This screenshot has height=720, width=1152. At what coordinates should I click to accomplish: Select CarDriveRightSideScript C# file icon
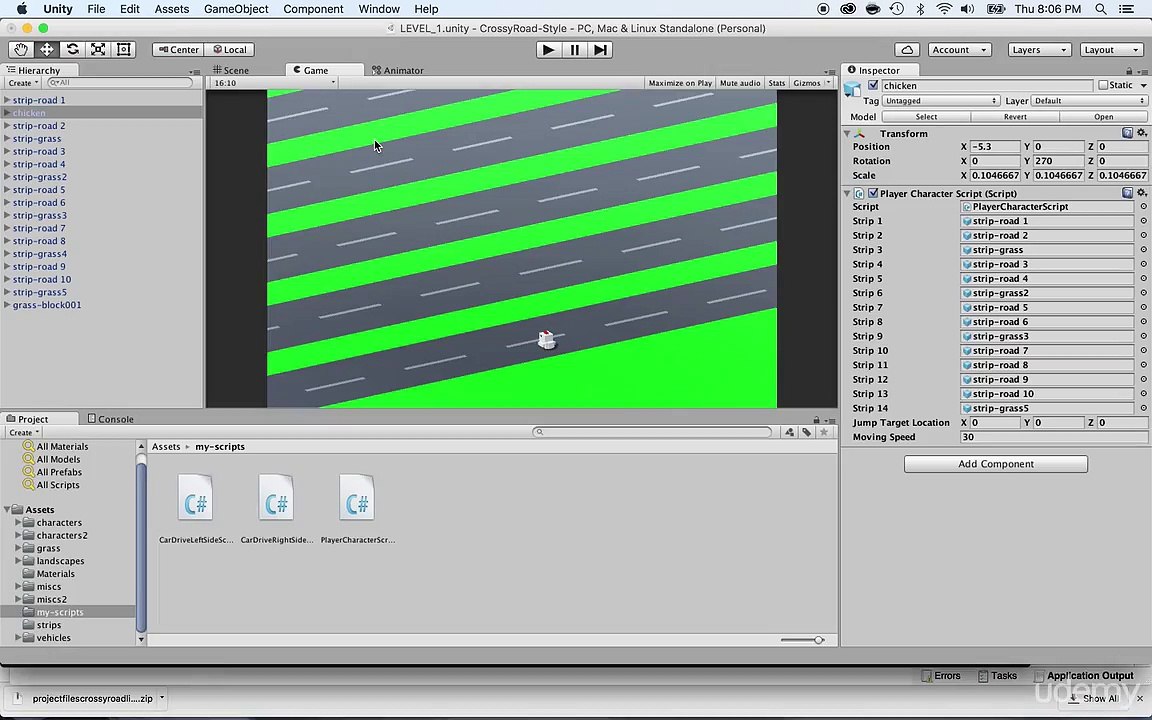click(276, 499)
